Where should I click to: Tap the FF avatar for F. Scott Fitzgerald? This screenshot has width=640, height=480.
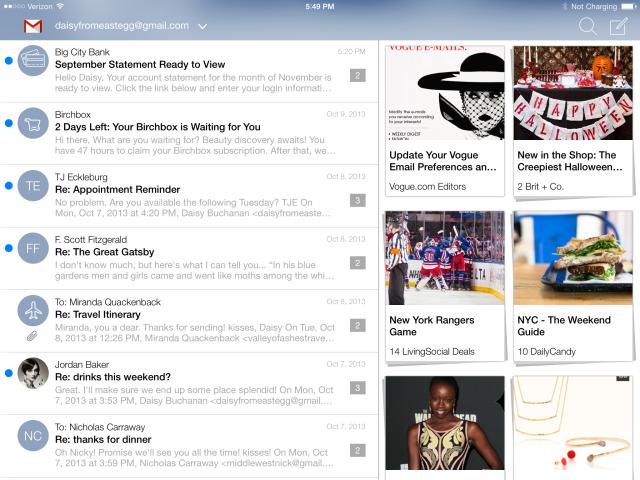[x=33, y=248]
